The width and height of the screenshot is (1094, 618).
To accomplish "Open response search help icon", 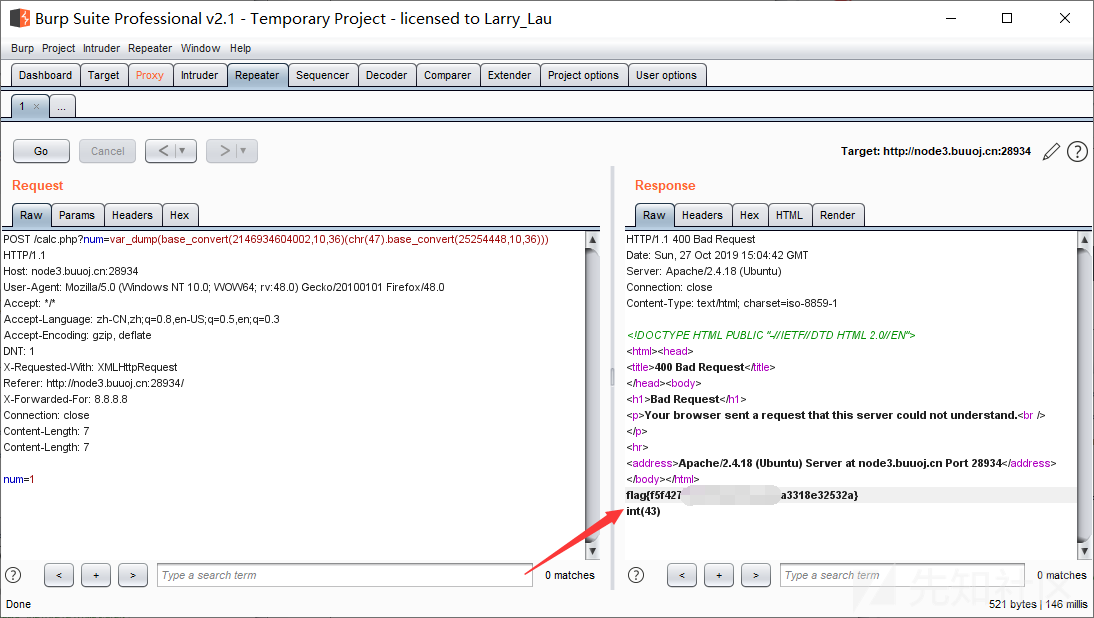I will click(x=636, y=575).
